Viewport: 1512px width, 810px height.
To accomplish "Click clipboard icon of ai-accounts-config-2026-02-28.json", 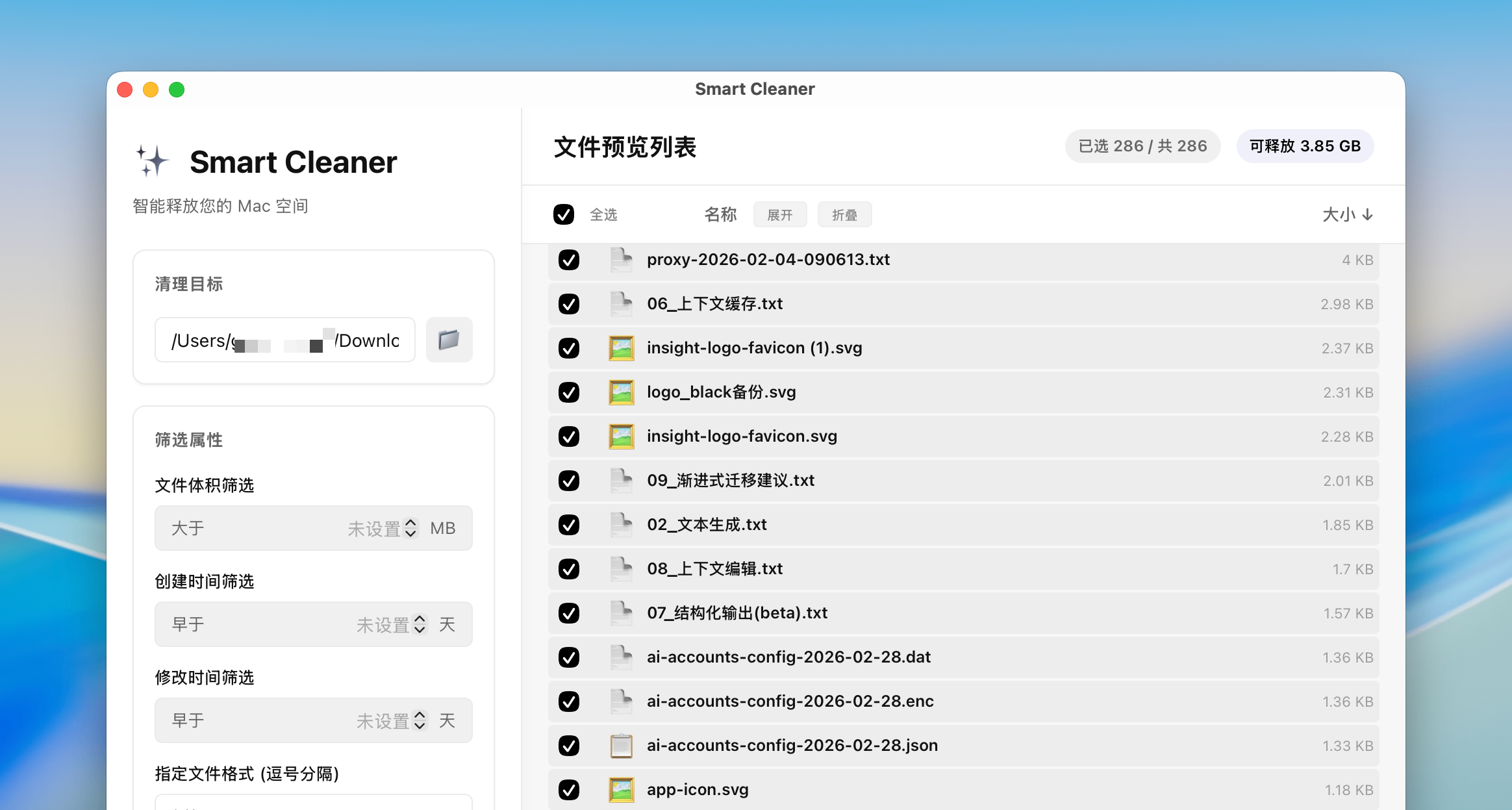I will [x=622, y=746].
